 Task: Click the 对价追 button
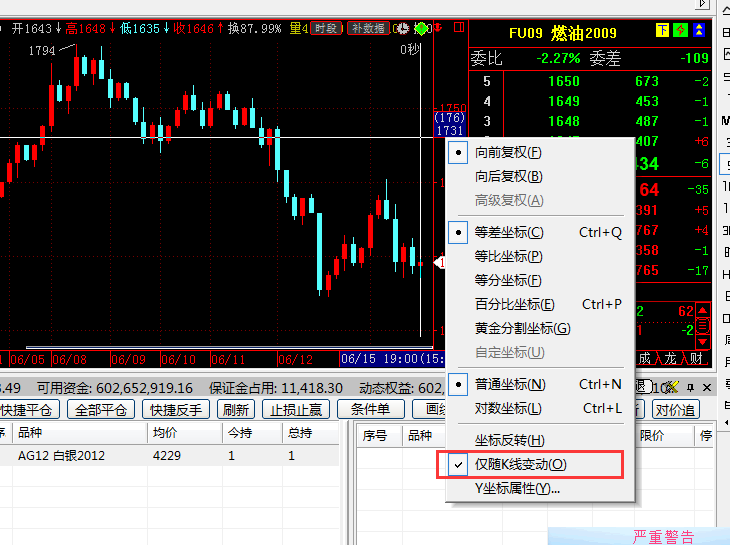click(676, 410)
